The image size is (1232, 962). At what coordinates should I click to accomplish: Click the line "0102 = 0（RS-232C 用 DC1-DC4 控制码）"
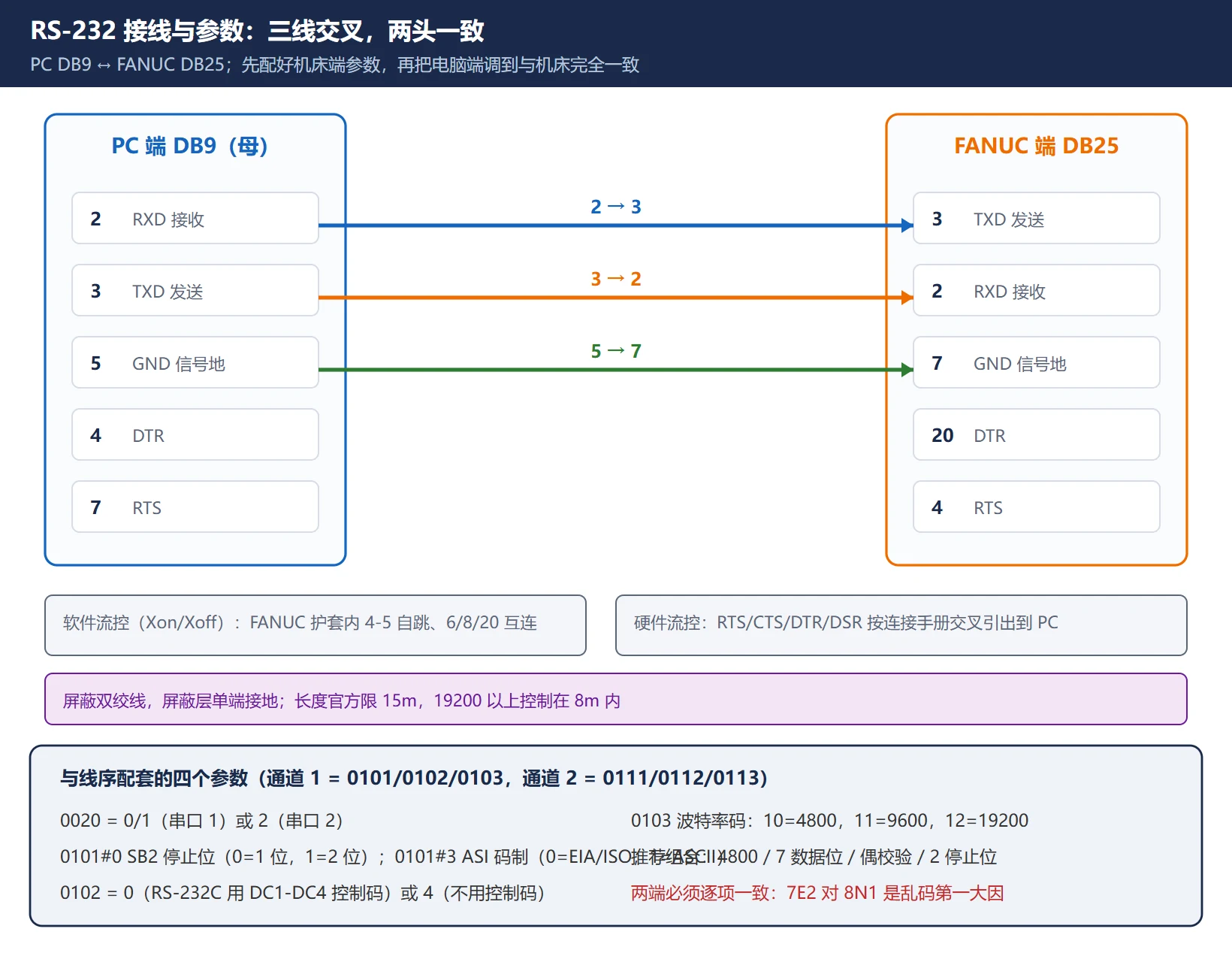(302, 893)
